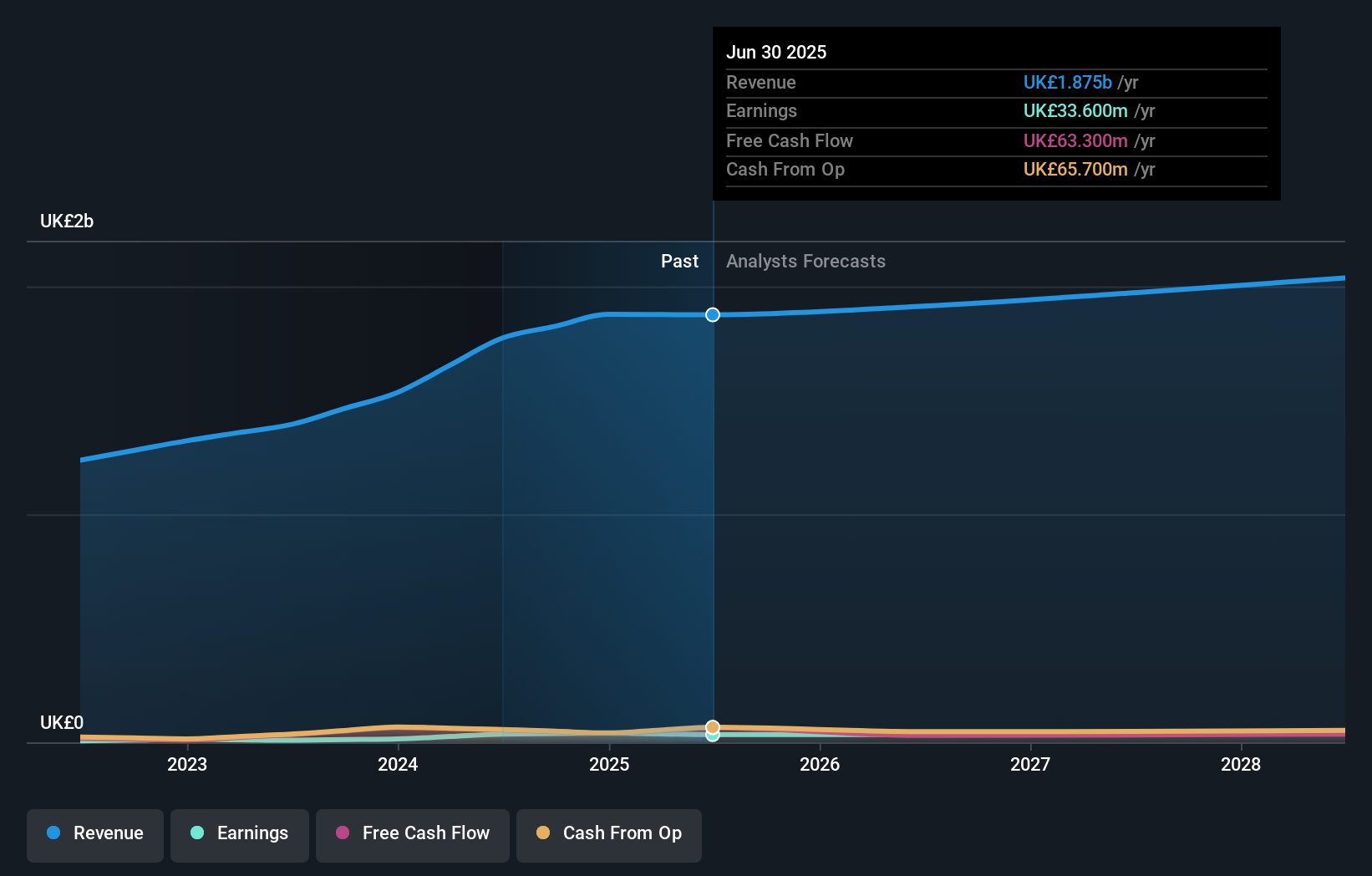Switch to the Past chart section

click(679, 261)
